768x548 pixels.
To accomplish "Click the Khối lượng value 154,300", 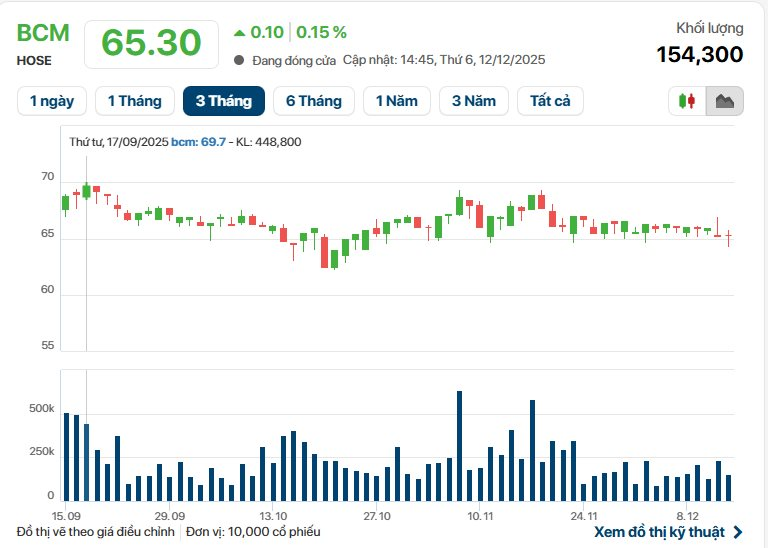I will (x=700, y=55).
